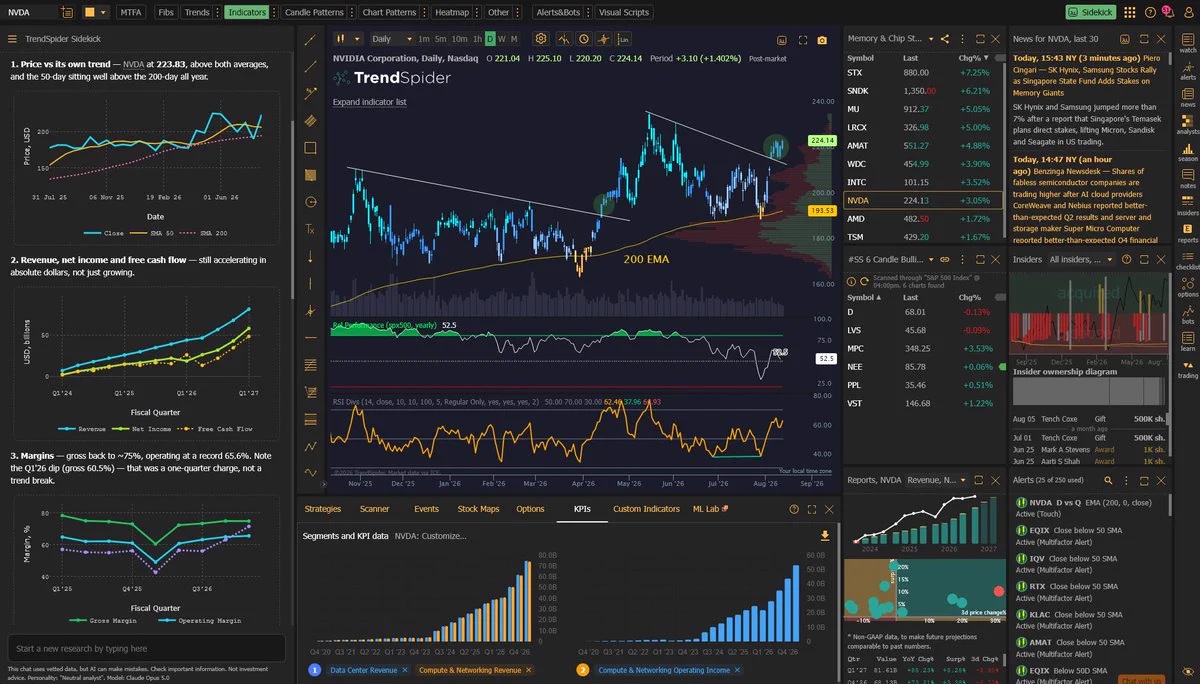1200x684 pixels.
Task: Click Start a new research input box
Action: pyautogui.click(x=146, y=648)
